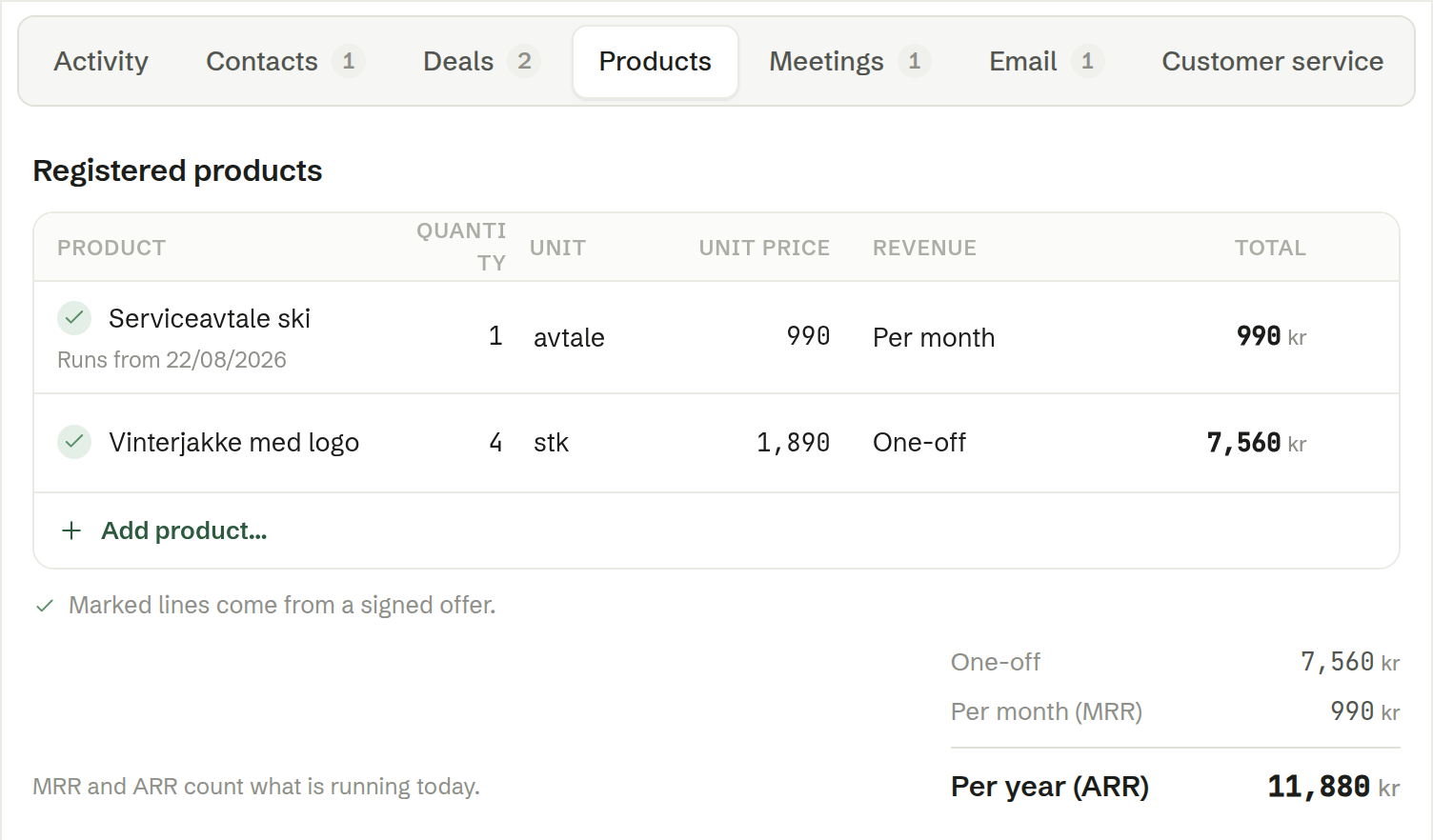Select the Products tab
The height and width of the screenshot is (840, 1433).
(656, 62)
